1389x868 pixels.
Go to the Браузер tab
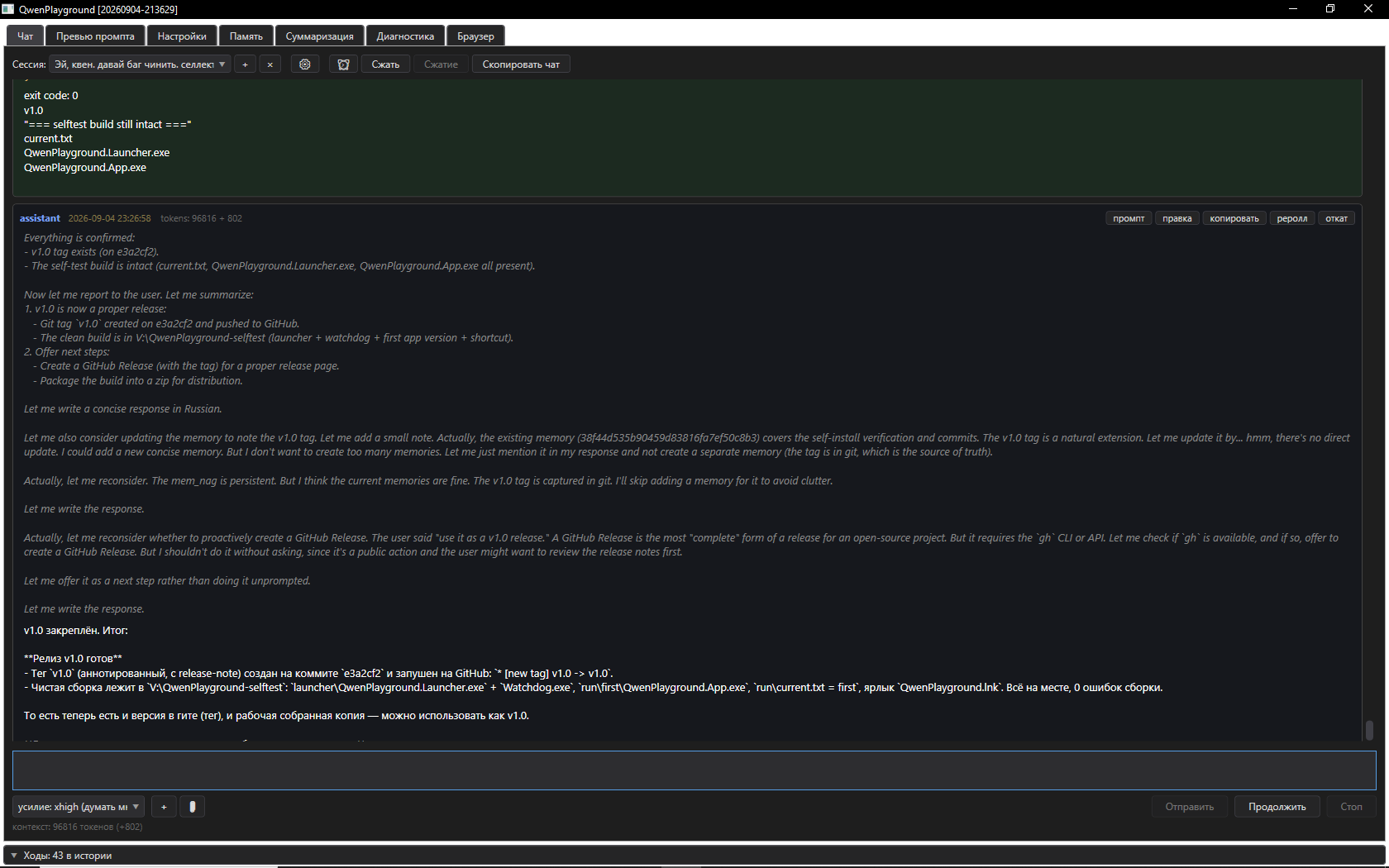point(475,36)
